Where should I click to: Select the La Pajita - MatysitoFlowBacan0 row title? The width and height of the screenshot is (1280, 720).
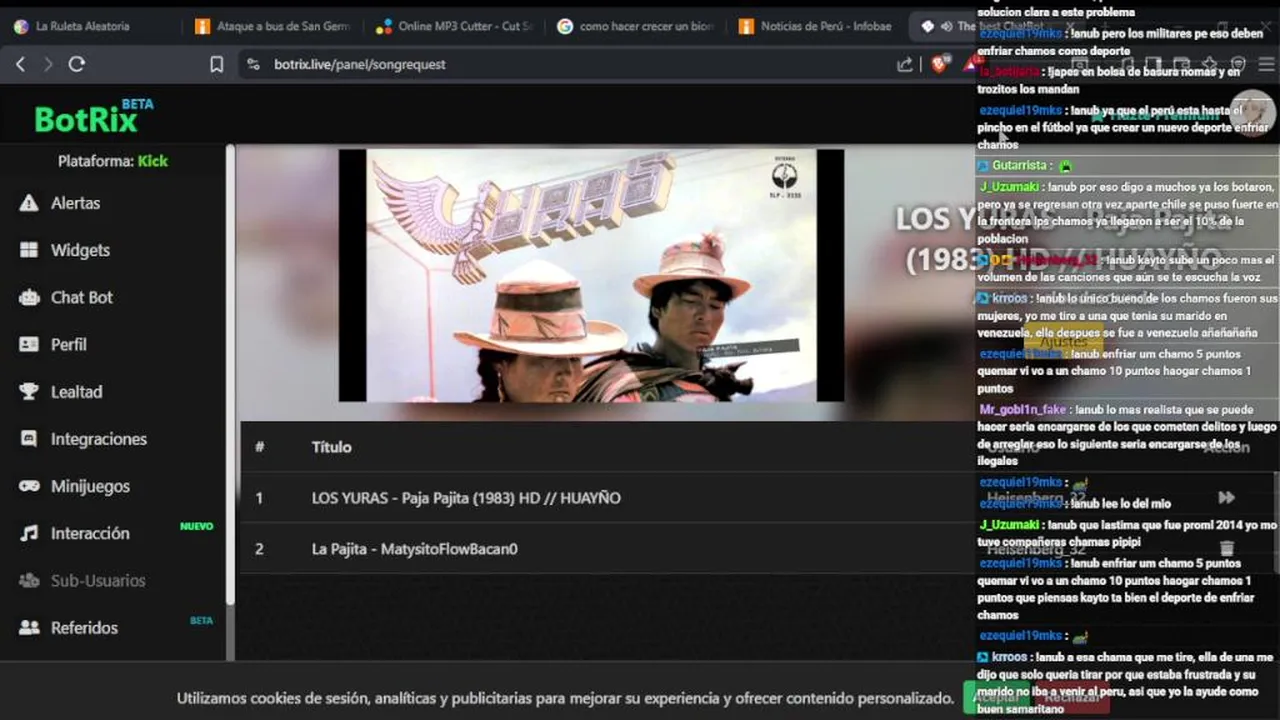pyautogui.click(x=414, y=549)
